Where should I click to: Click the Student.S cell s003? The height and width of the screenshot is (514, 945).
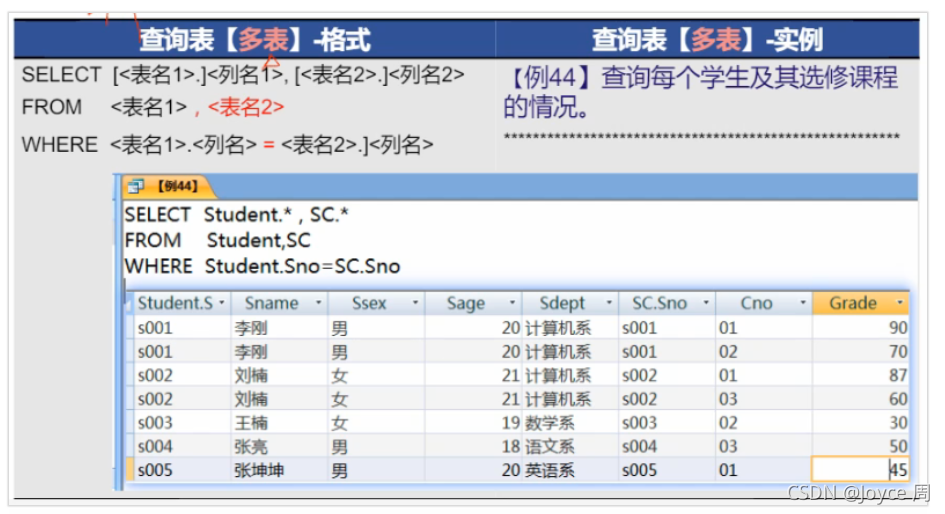[181, 423]
